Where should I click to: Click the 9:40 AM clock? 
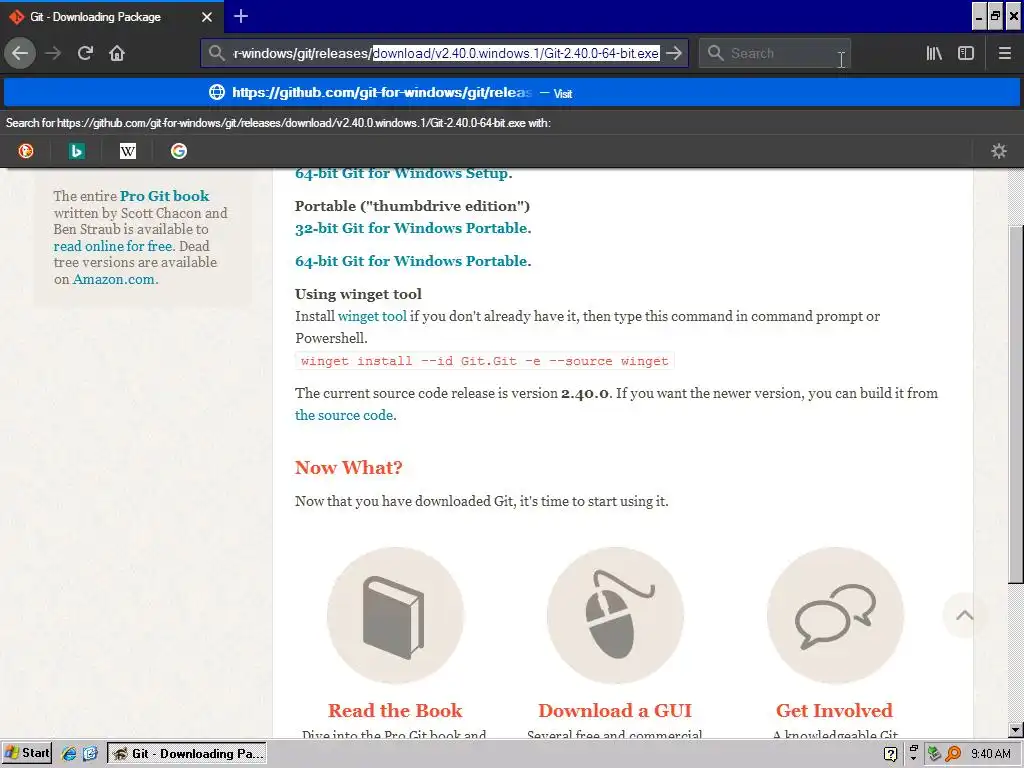(990, 754)
